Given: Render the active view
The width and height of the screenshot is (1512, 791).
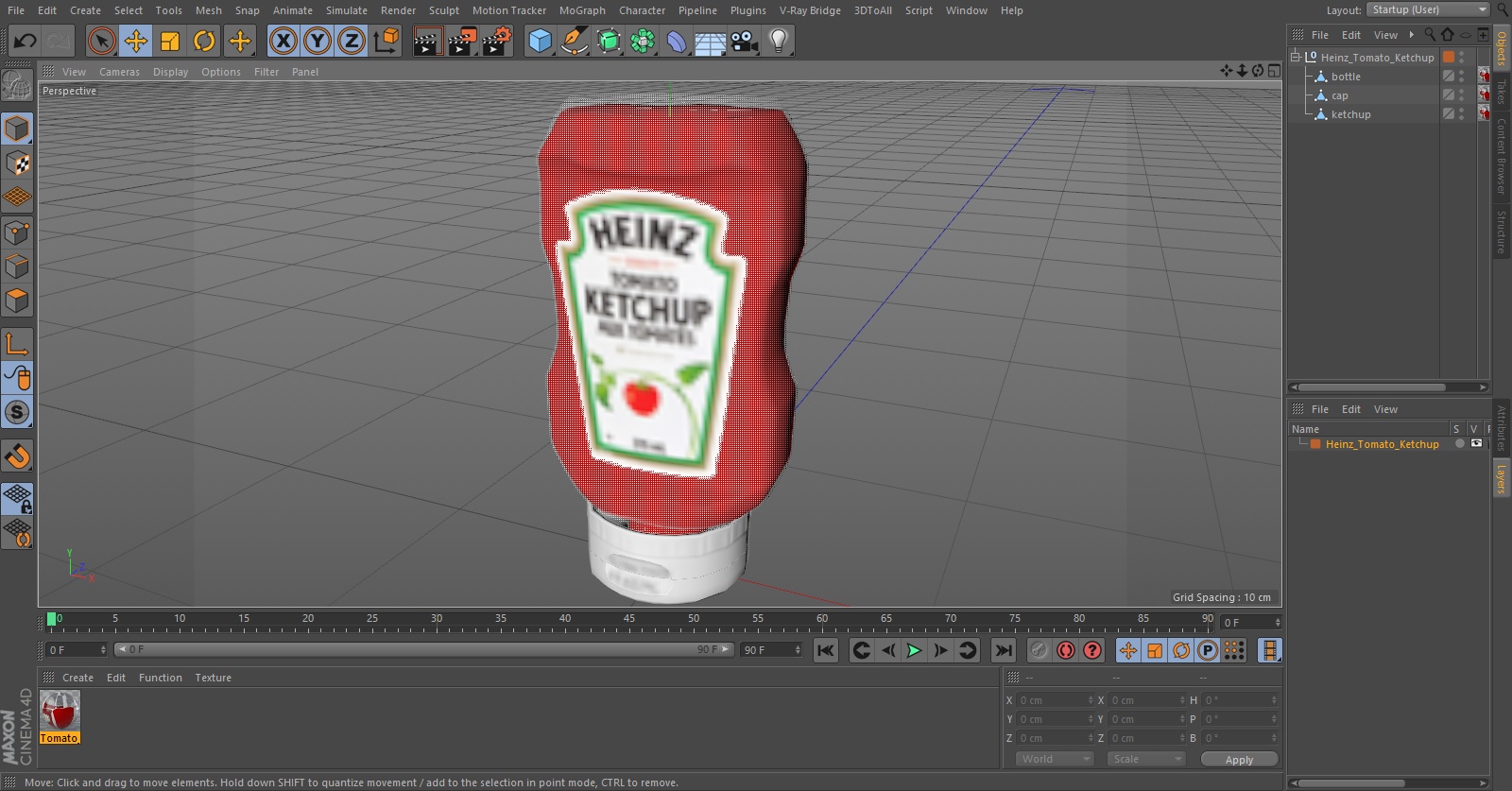Looking at the screenshot, I should point(427,41).
